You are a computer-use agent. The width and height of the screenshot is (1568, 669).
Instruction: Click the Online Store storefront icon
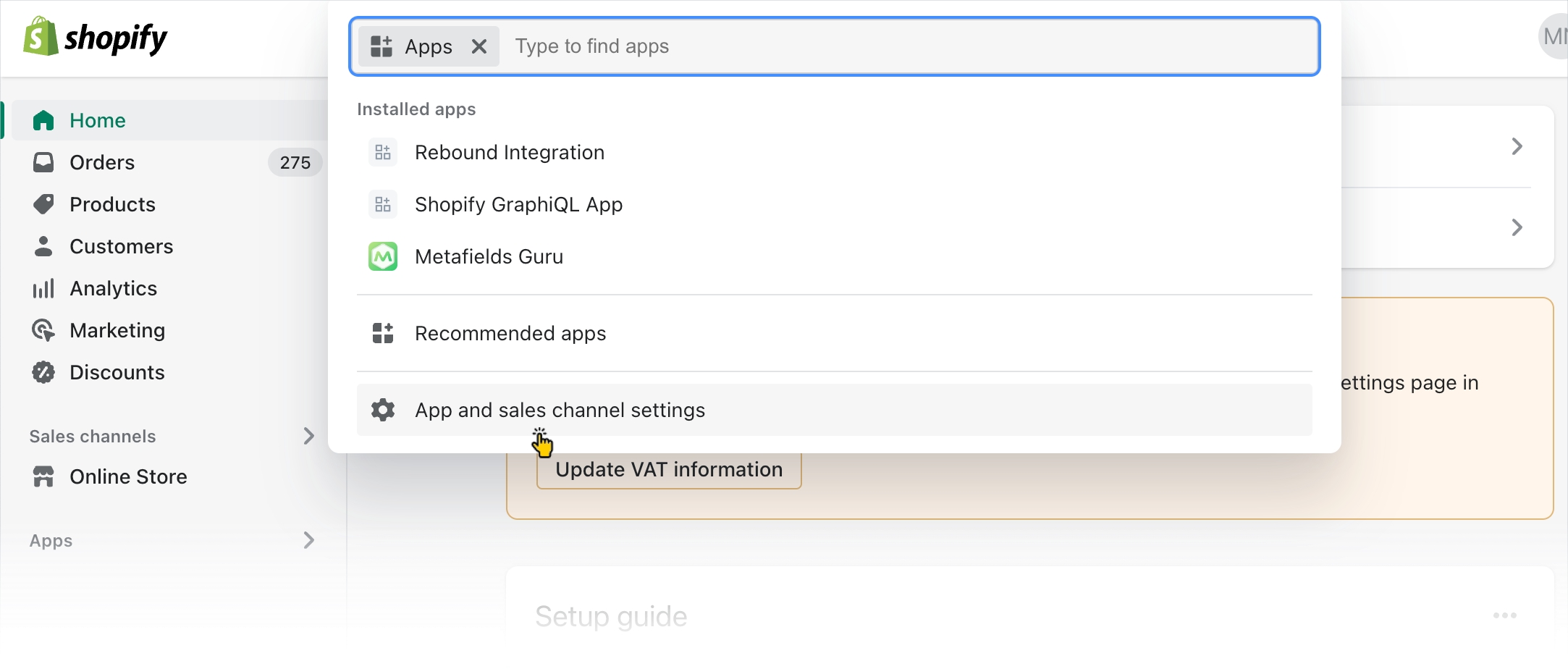[x=43, y=476]
